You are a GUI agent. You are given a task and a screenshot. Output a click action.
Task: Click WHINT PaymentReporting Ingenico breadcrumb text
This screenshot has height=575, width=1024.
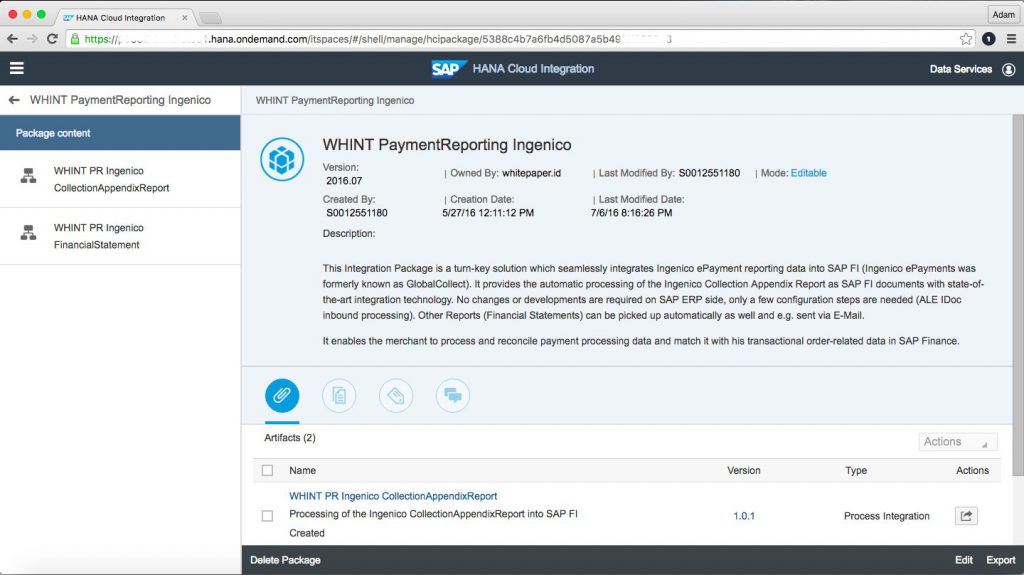point(335,101)
